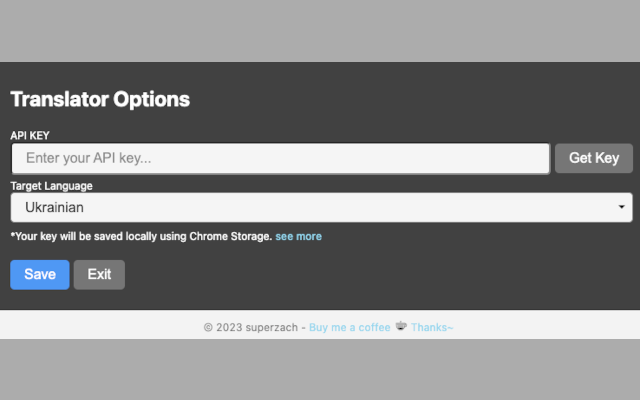Save the translator options
This screenshot has height=400, width=640.
[40, 275]
